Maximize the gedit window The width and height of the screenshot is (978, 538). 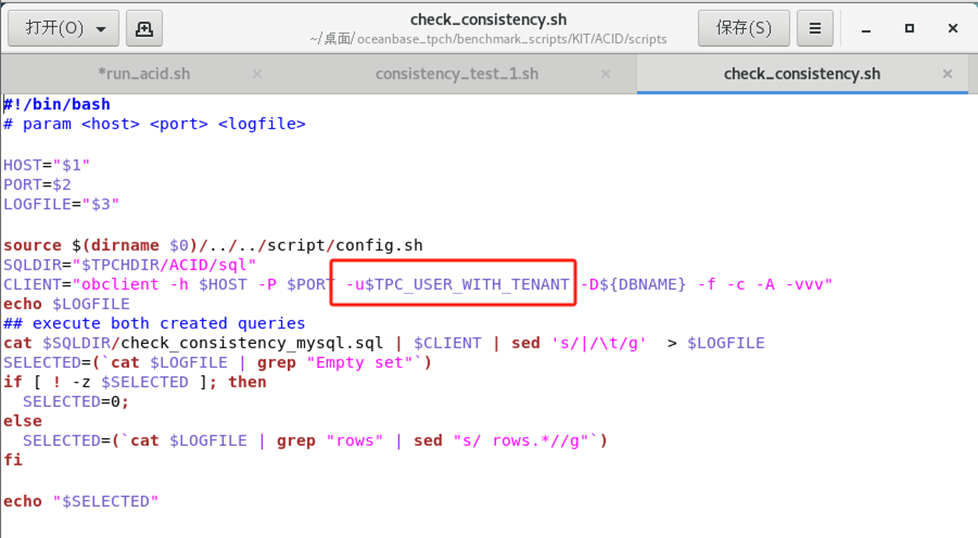[x=909, y=29]
